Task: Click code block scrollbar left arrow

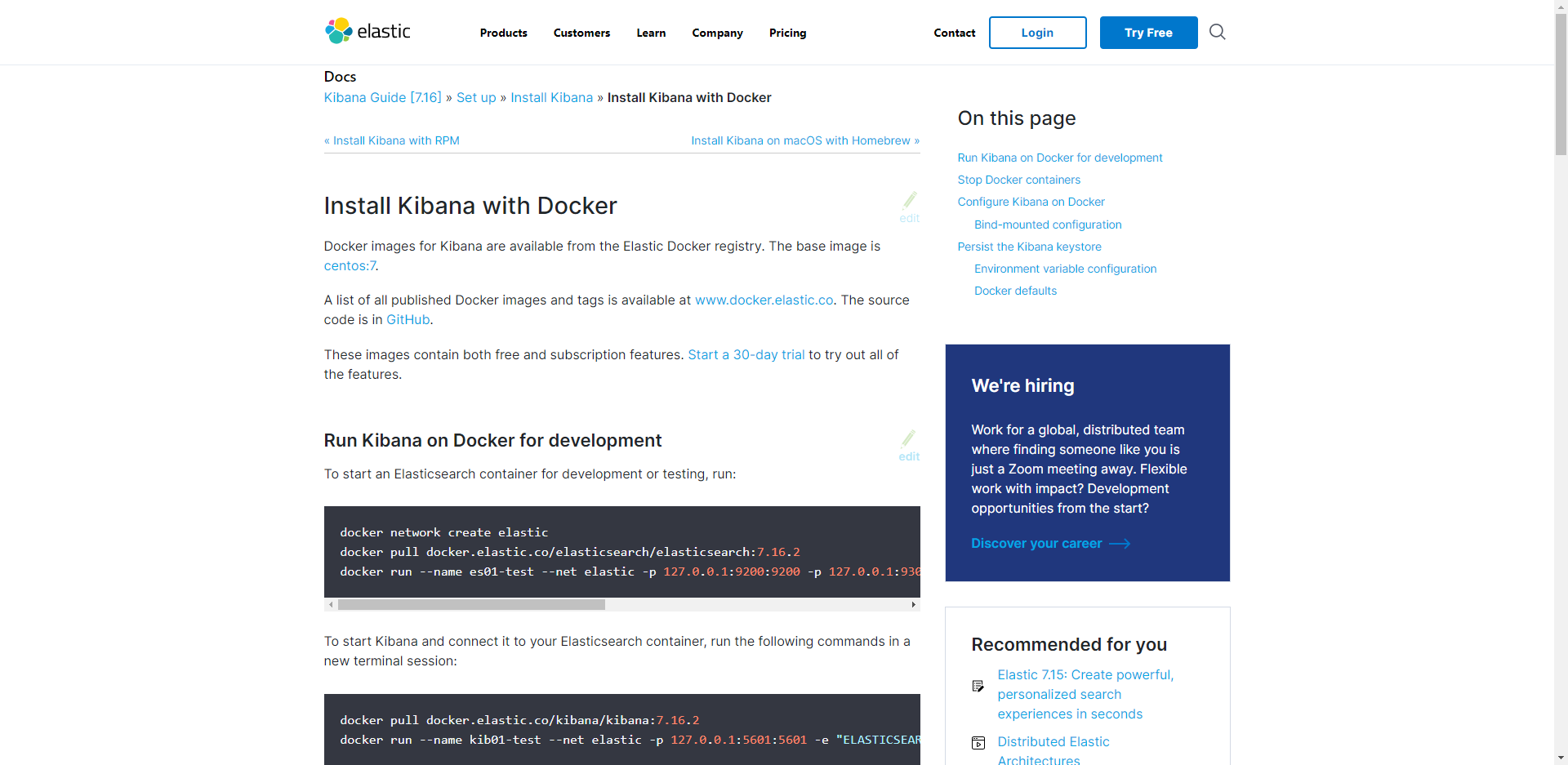Action: [x=330, y=605]
